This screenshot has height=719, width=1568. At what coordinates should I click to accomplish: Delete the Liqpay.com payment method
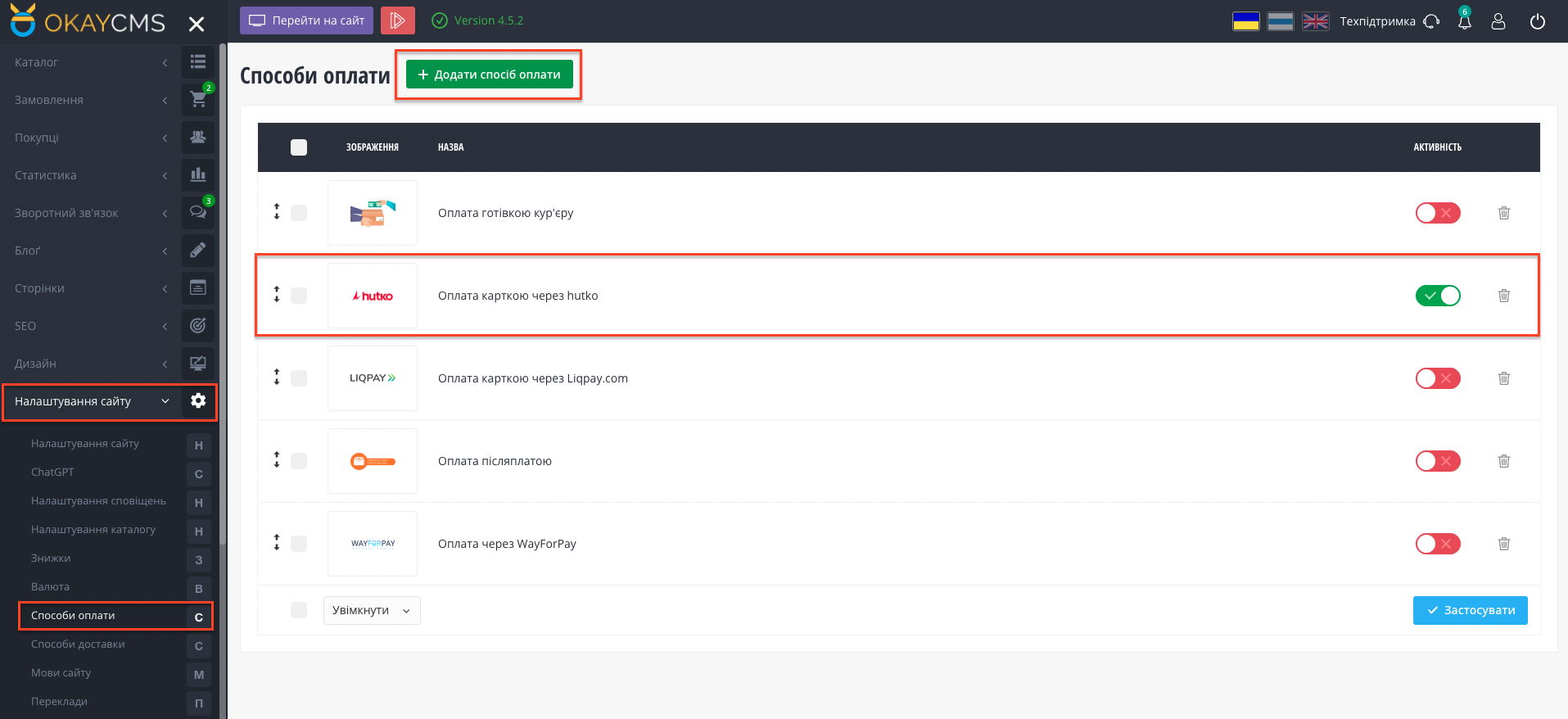coord(1503,378)
